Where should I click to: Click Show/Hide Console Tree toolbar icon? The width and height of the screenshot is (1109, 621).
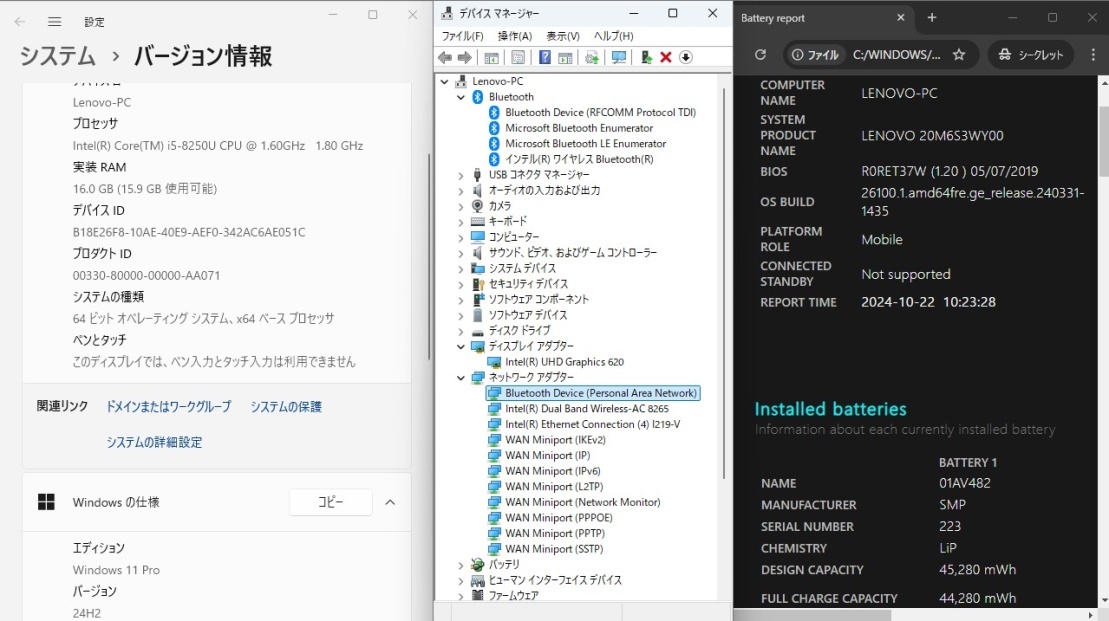point(492,57)
